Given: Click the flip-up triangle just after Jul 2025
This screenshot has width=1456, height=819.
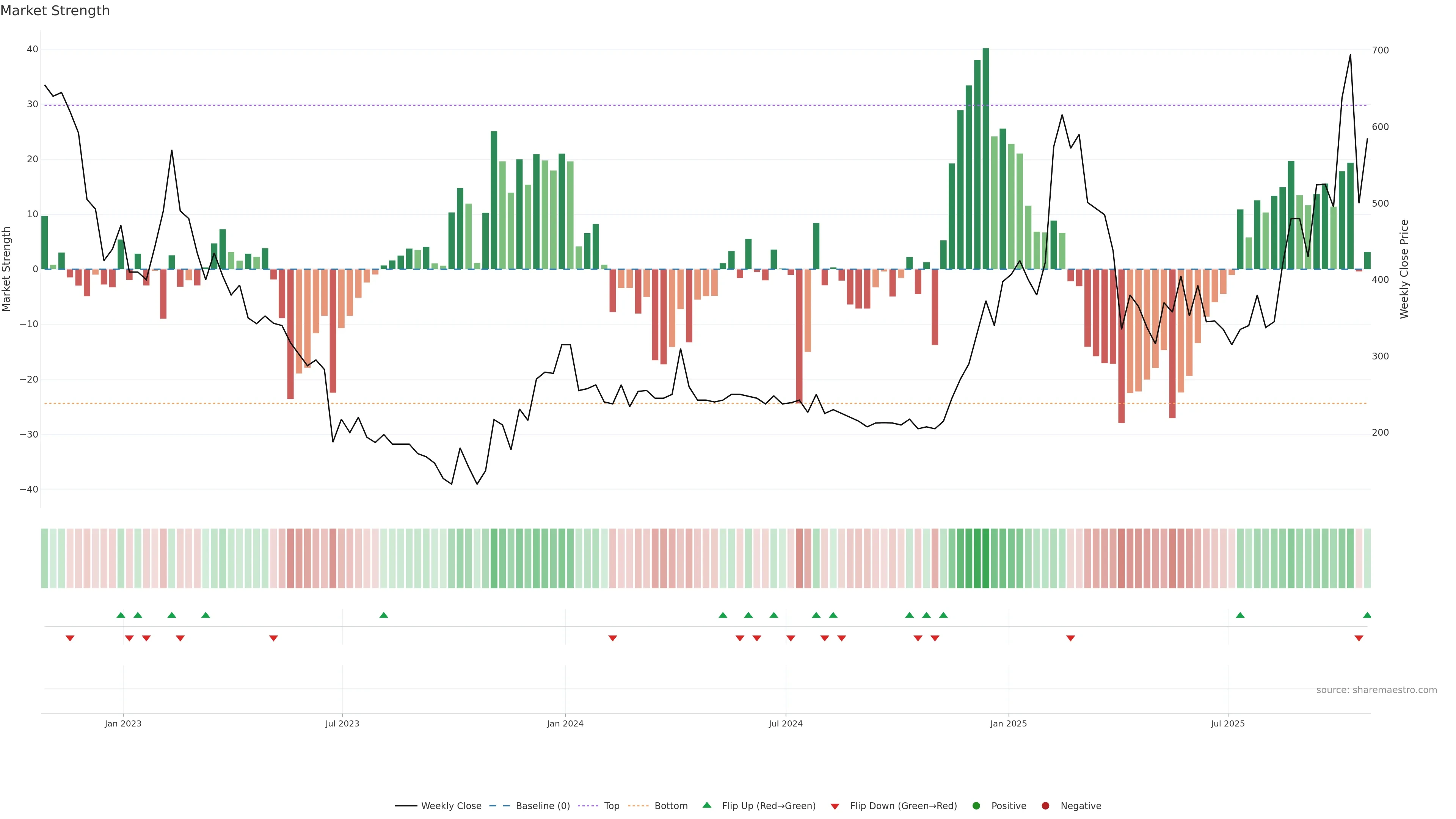Looking at the screenshot, I should tap(1240, 615).
